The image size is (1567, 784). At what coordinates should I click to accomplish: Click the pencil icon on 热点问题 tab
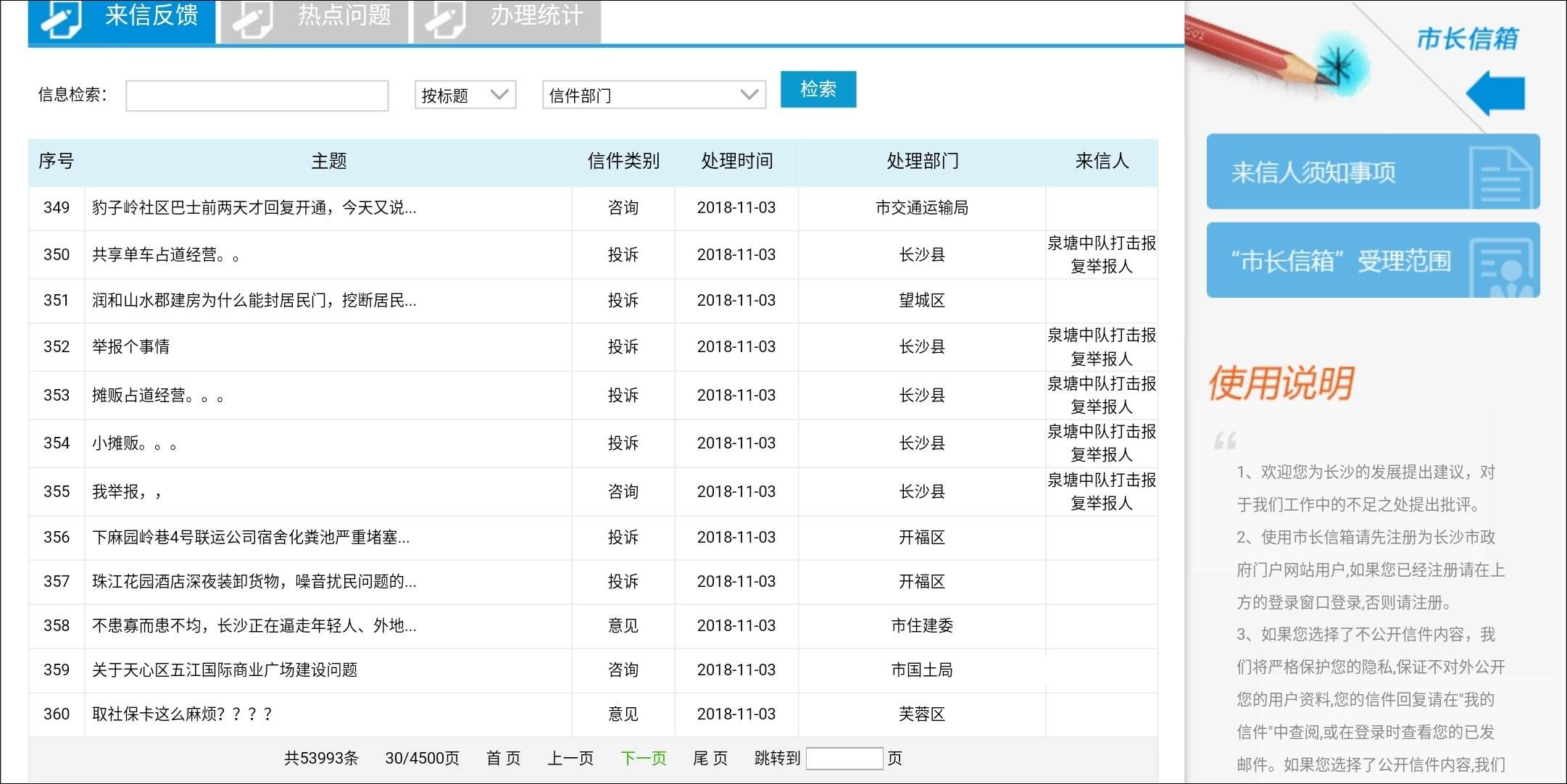coord(252,18)
